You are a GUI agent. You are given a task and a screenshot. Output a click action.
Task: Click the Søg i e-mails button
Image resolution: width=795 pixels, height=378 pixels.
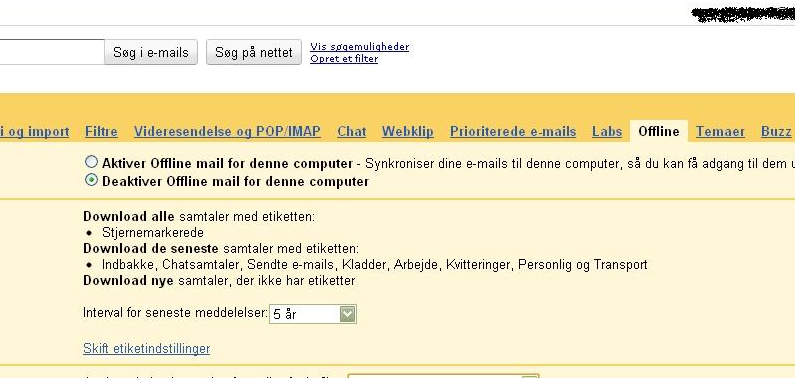151,52
